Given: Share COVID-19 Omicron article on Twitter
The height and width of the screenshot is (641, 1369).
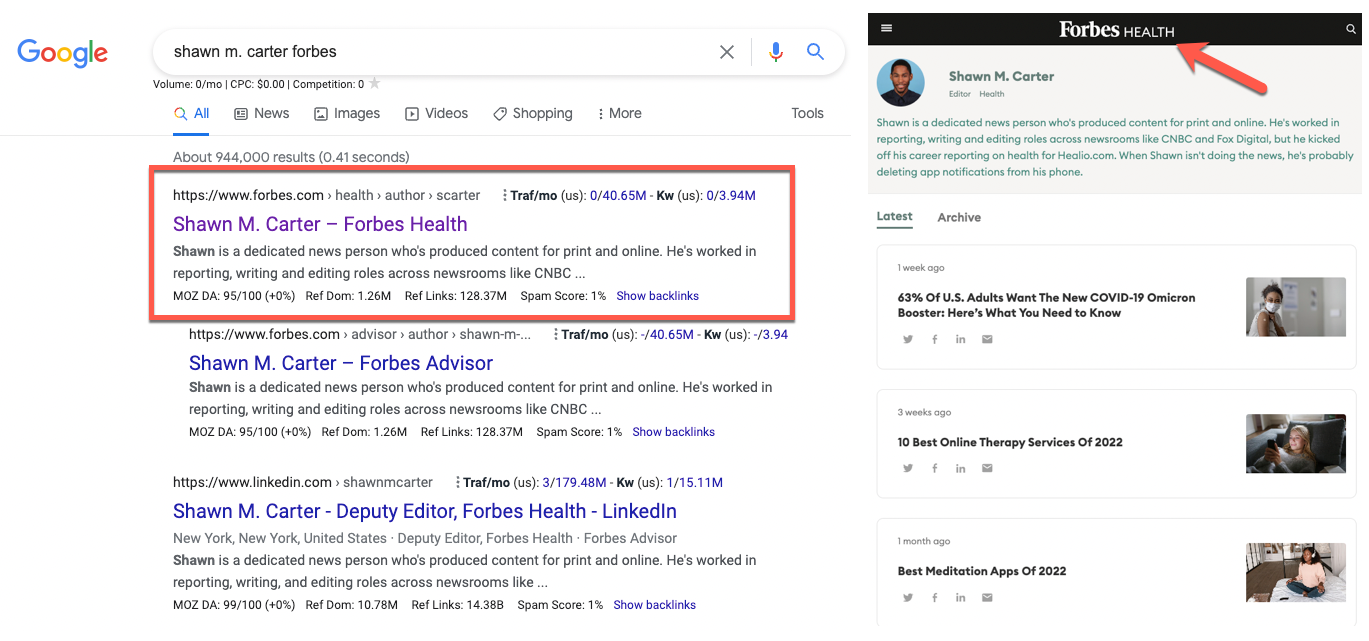Looking at the screenshot, I should point(908,339).
